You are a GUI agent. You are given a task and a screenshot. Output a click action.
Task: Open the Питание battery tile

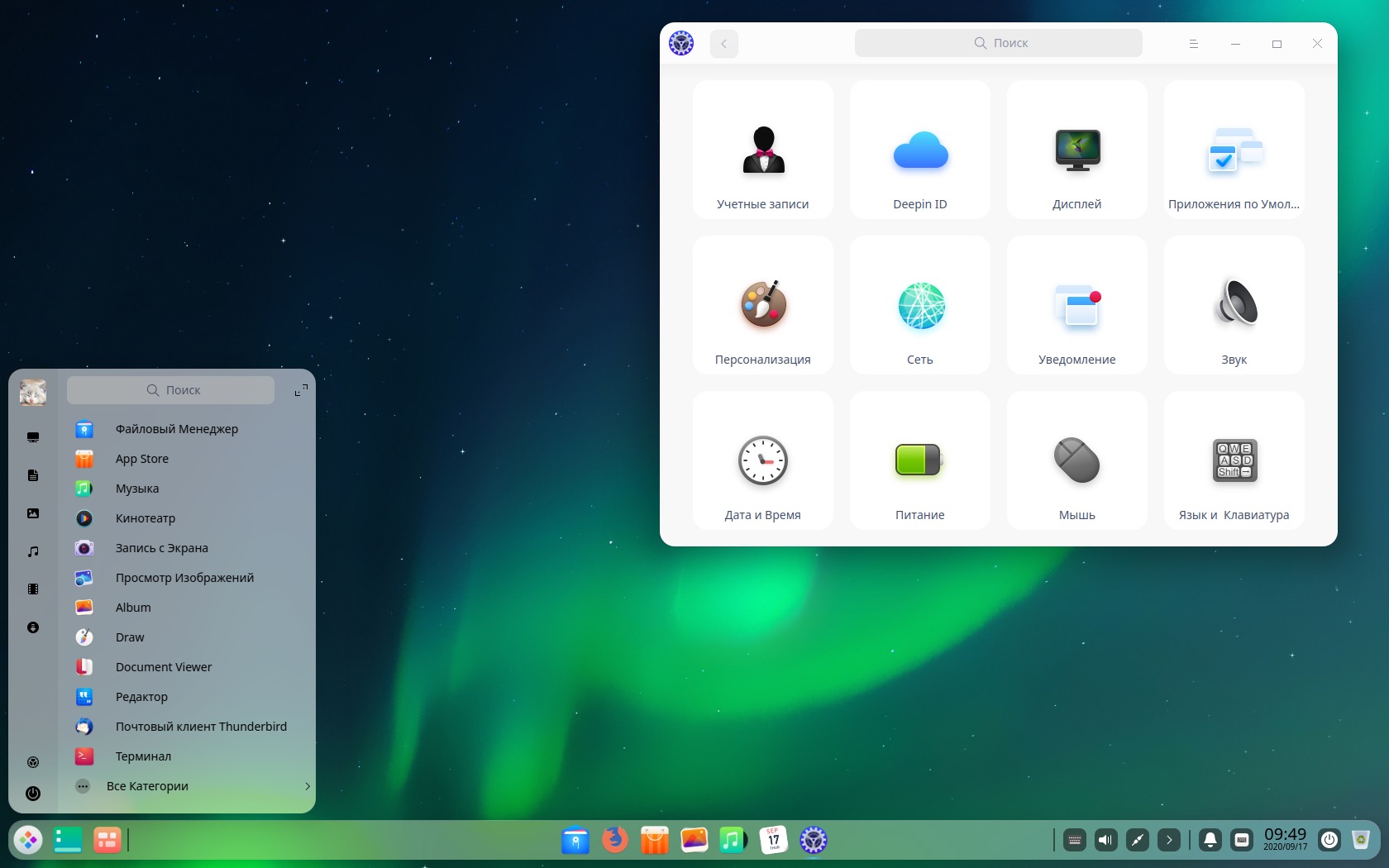tap(919, 460)
